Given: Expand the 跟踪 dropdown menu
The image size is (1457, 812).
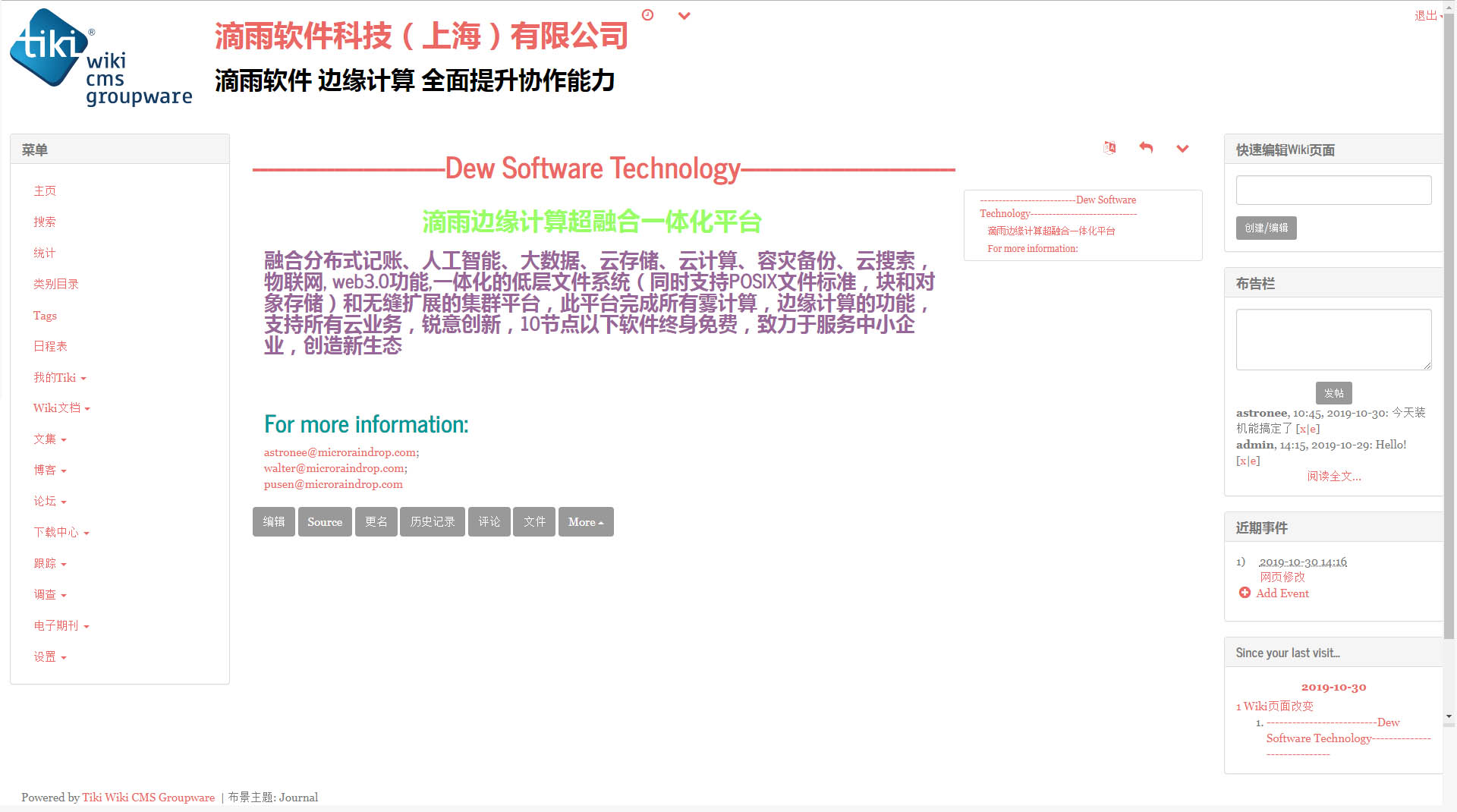Looking at the screenshot, I should (50, 564).
